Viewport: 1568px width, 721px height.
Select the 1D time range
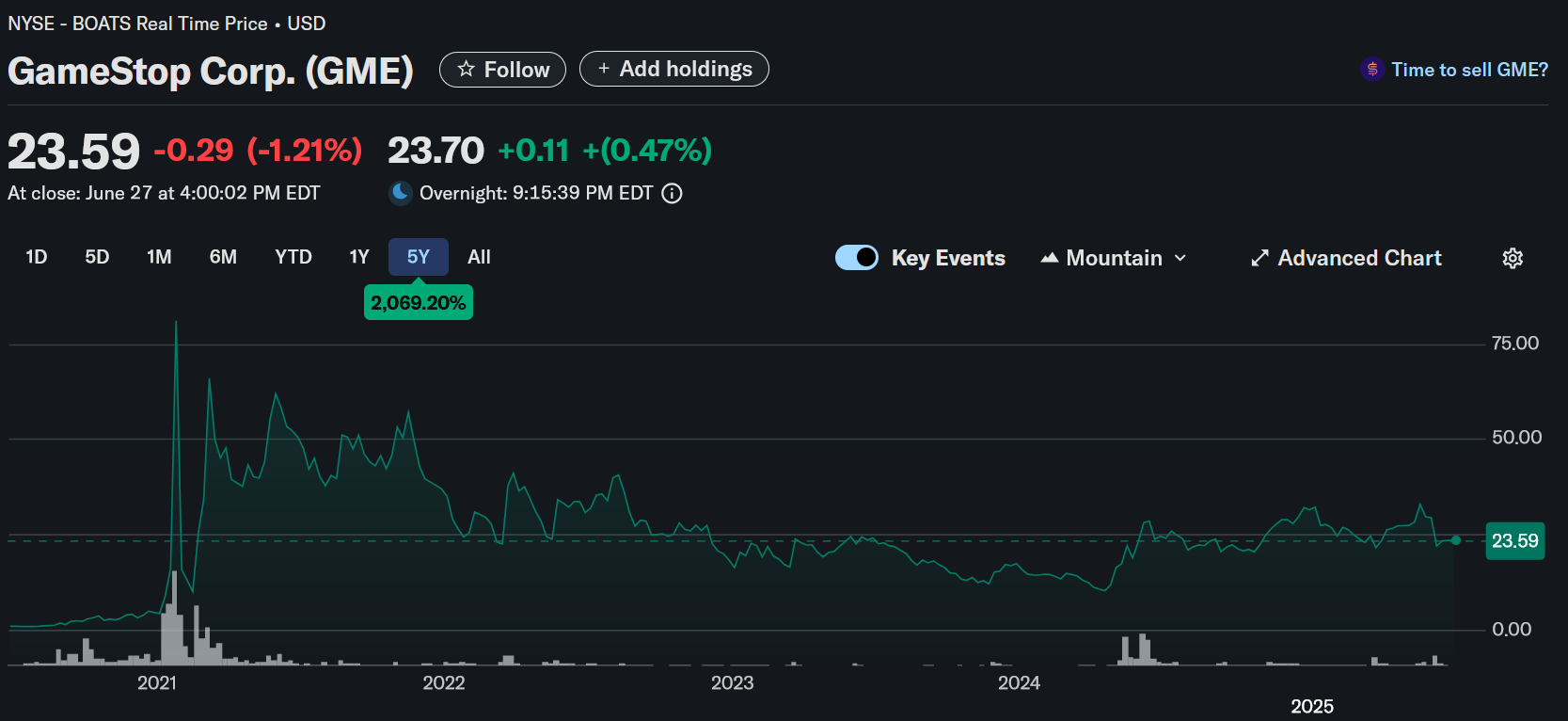[x=37, y=257]
